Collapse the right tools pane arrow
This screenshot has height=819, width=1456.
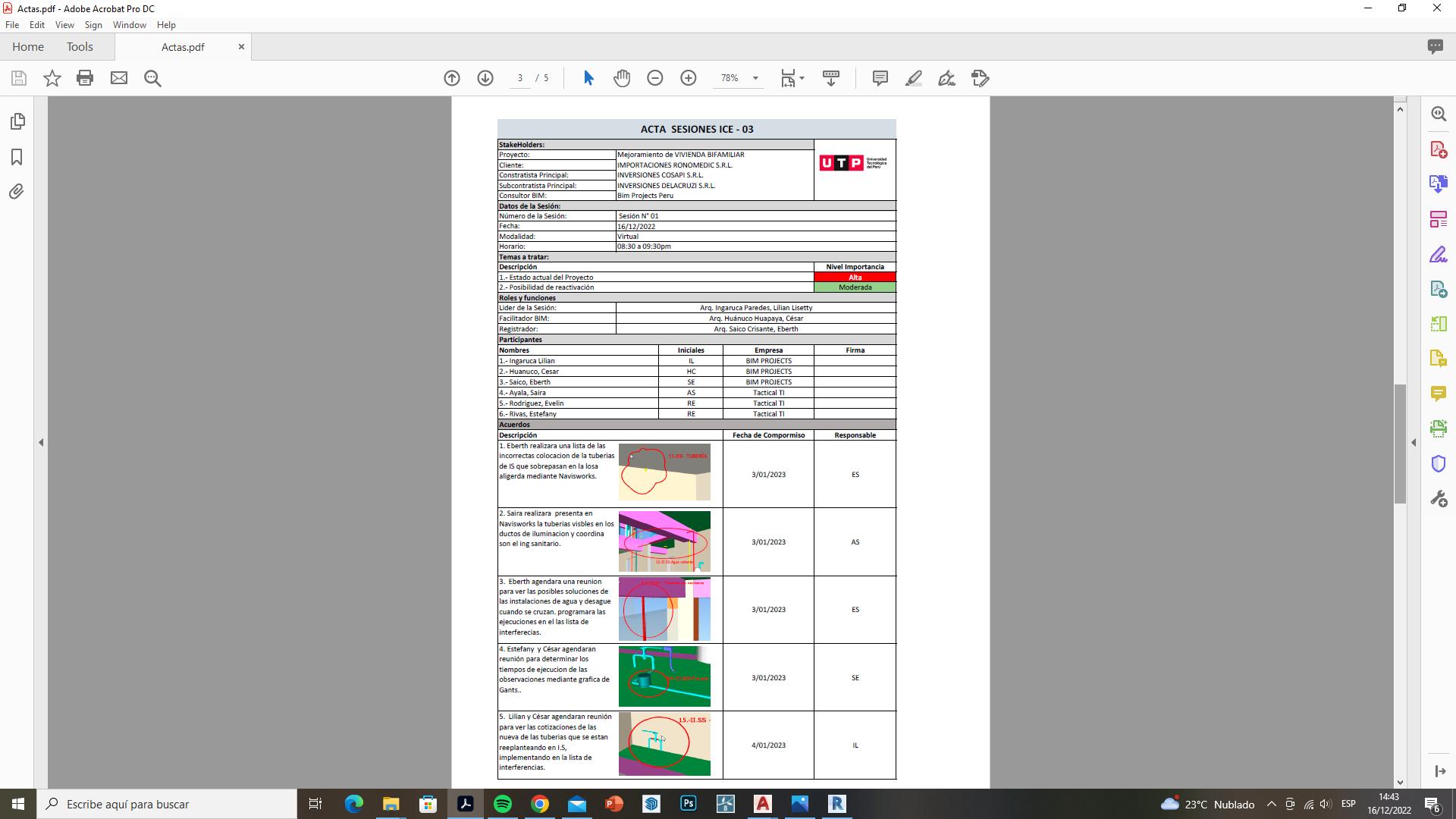(1414, 442)
